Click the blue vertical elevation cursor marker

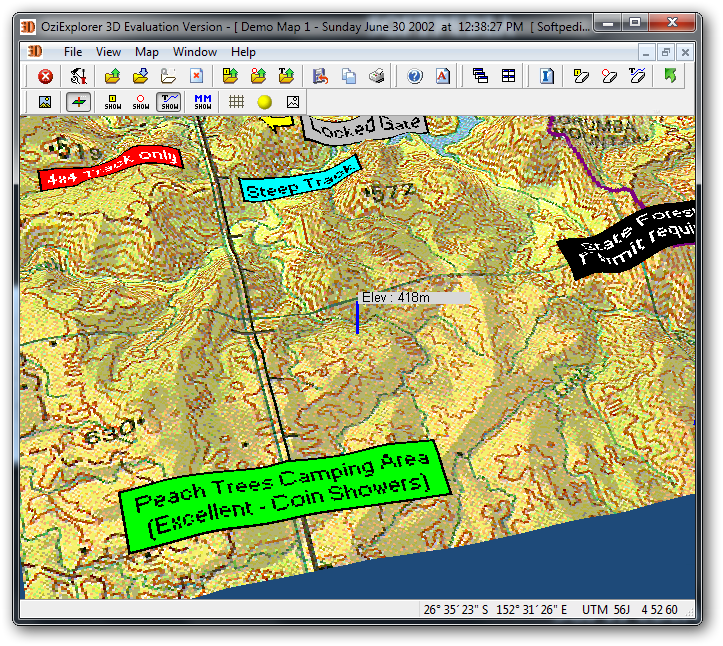pos(357,318)
